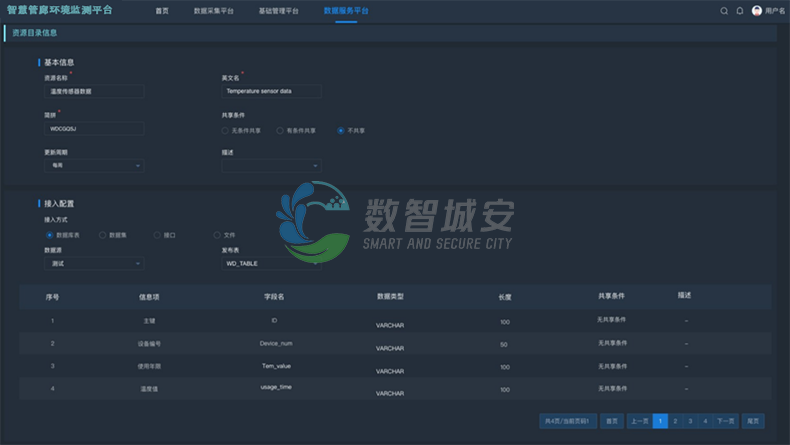790x445 pixels.
Task: Expand the 数据源 dropdown
Action: coord(94,264)
